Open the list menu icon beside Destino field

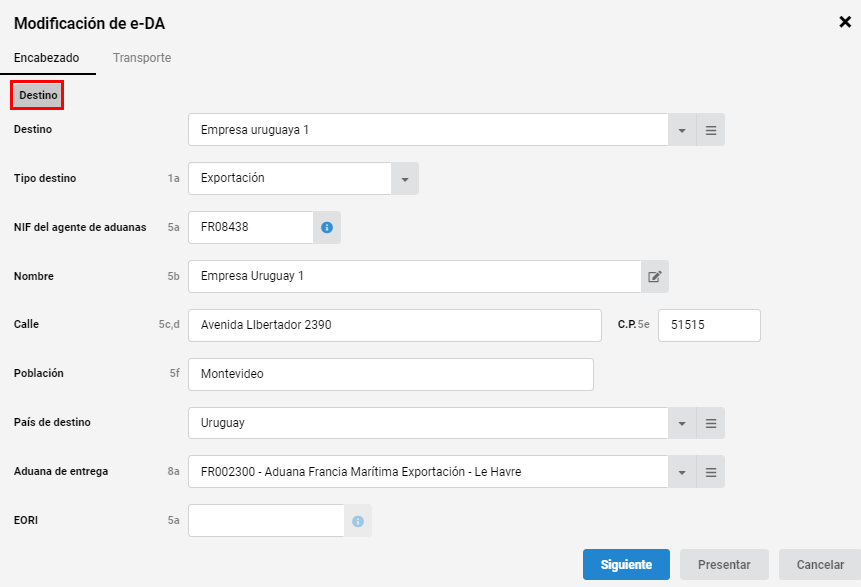[x=711, y=130]
